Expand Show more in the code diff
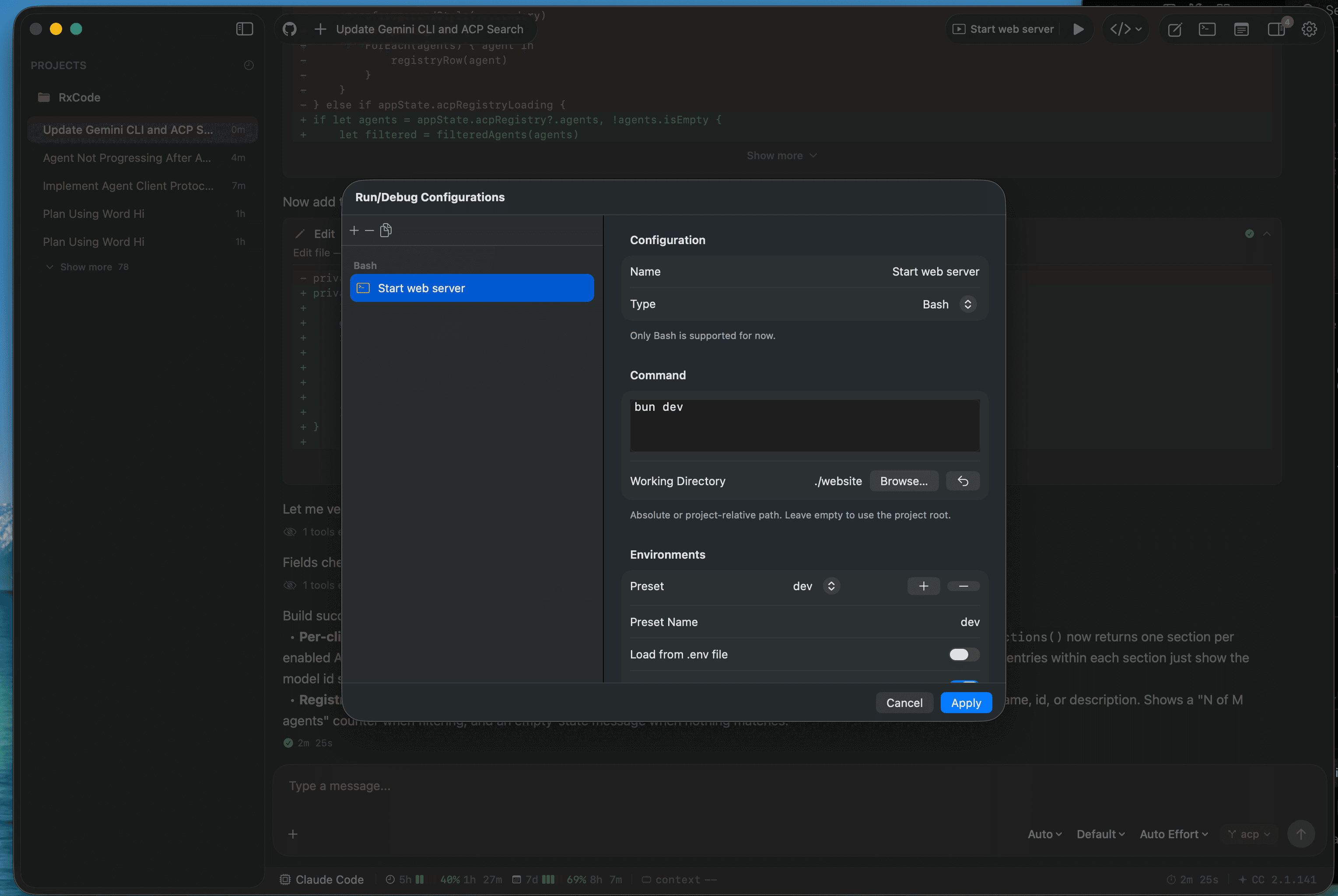The width and height of the screenshot is (1338, 896). [x=781, y=155]
